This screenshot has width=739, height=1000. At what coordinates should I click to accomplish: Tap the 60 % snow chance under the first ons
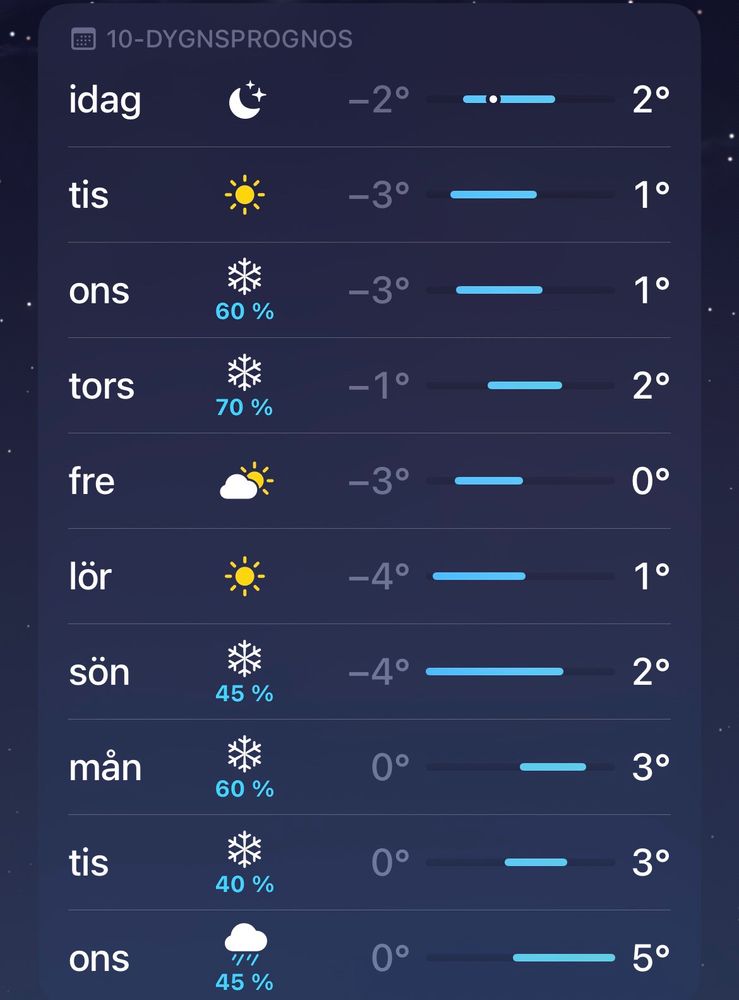coord(244,311)
